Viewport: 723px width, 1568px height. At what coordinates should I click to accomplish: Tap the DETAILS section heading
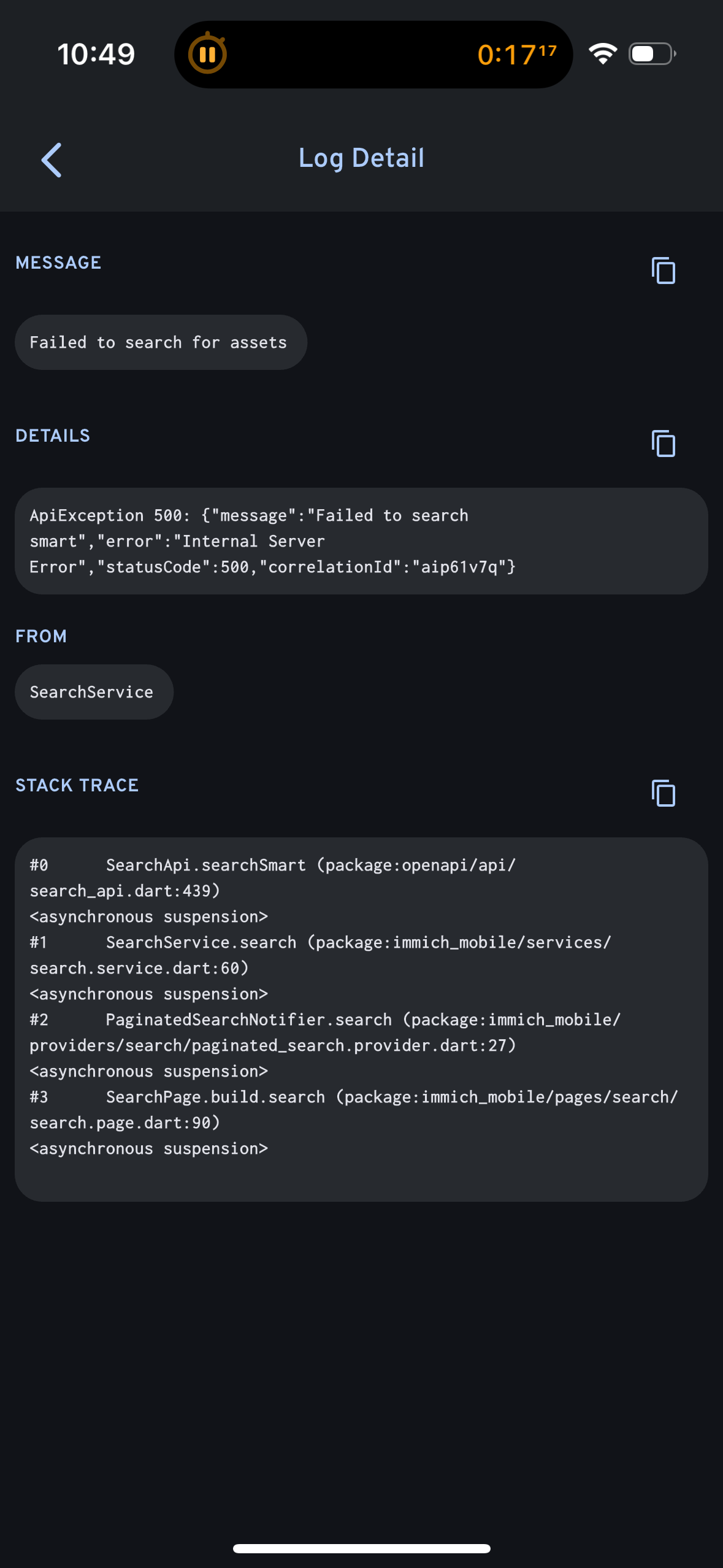tap(53, 436)
